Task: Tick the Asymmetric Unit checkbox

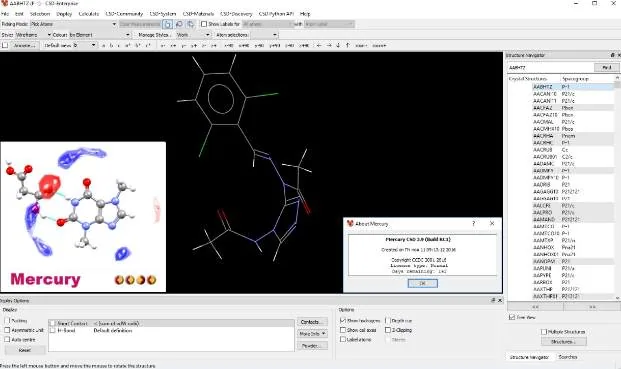Action: click(7, 330)
